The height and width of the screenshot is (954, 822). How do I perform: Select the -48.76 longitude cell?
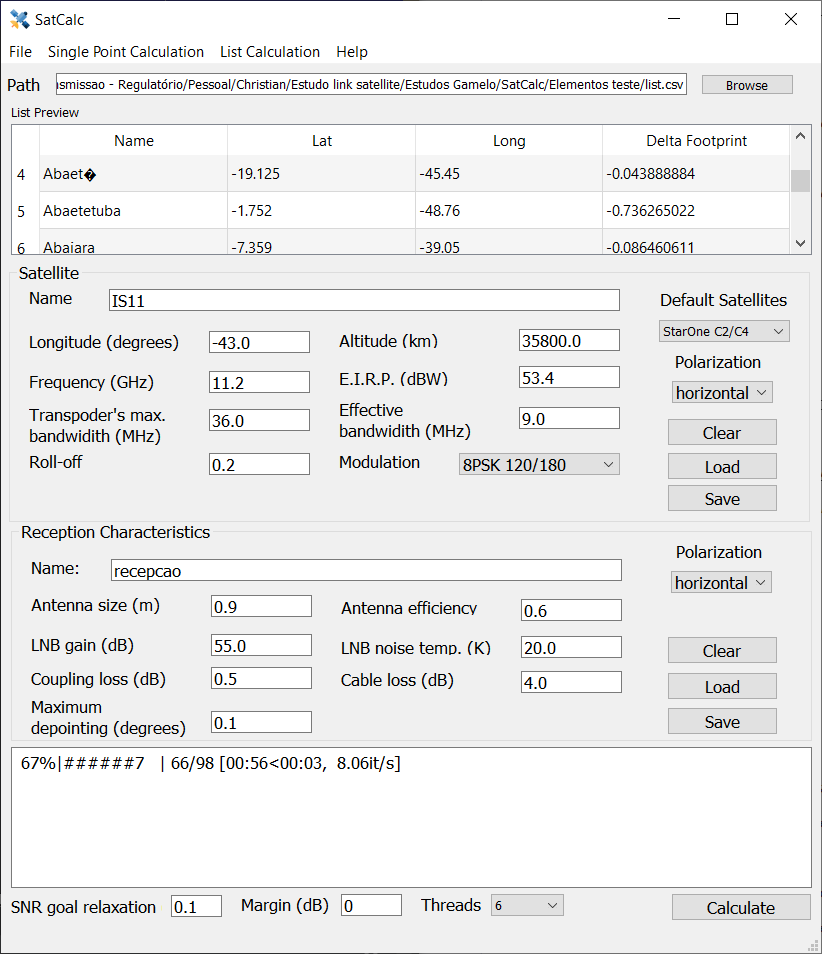click(509, 211)
